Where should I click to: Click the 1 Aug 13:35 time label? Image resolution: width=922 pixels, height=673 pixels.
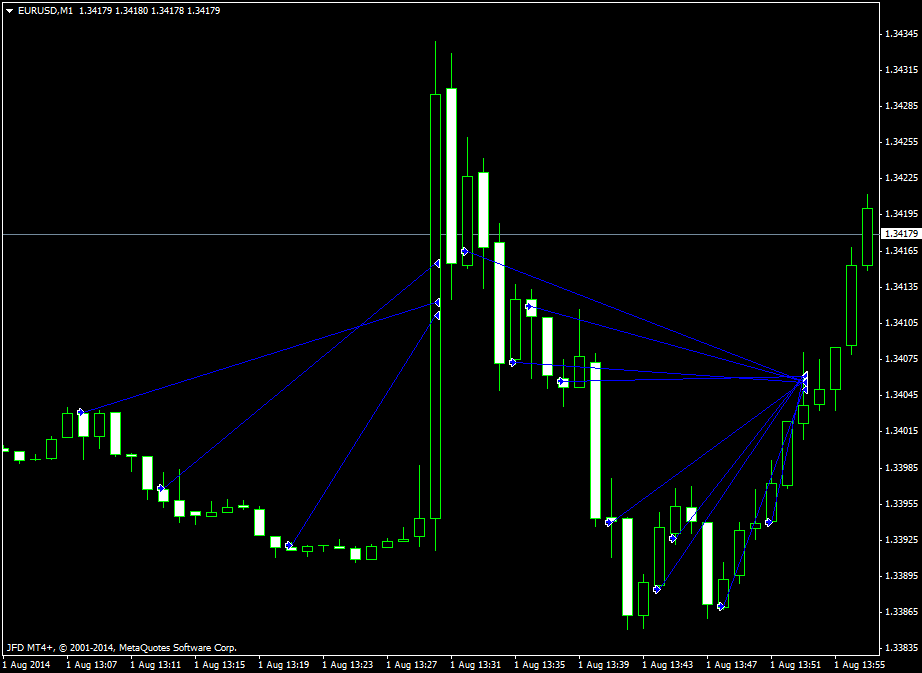click(x=540, y=665)
